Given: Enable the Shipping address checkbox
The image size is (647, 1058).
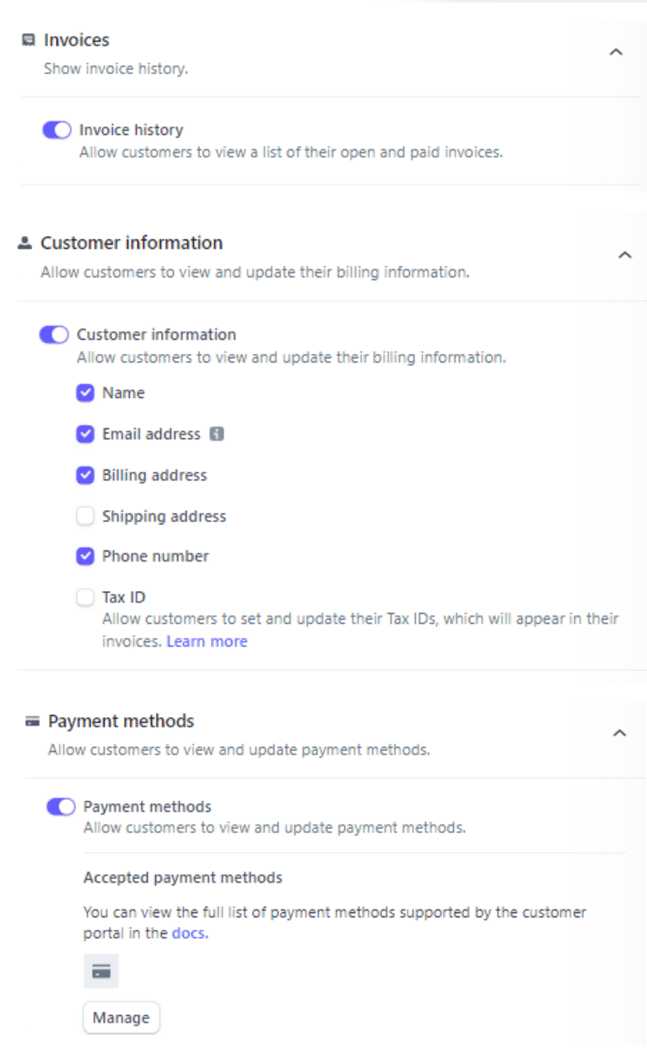Looking at the screenshot, I should pyautogui.click(x=85, y=516).
